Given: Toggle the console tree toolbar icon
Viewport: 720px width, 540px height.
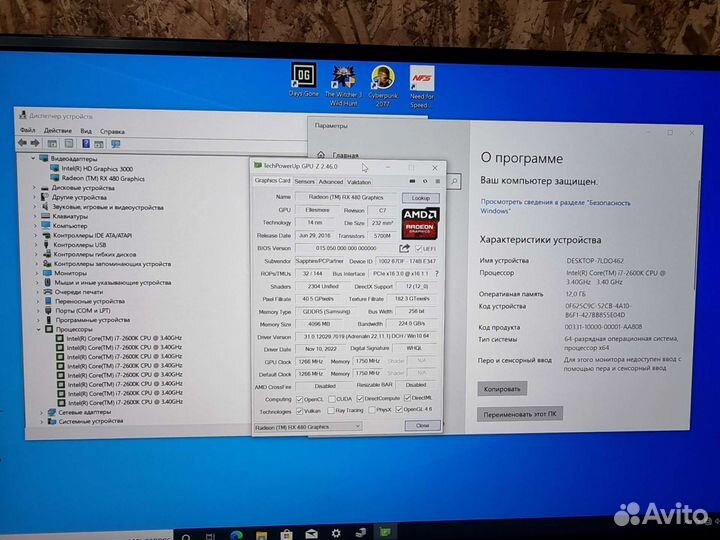Looking at the screenshot, I should coord(52,144).
